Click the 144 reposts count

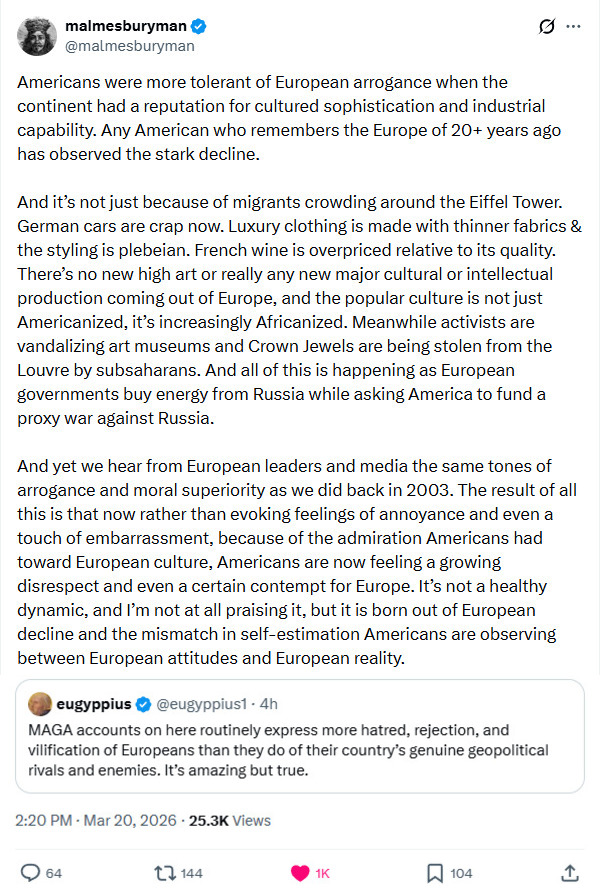[x=191, y=873]
